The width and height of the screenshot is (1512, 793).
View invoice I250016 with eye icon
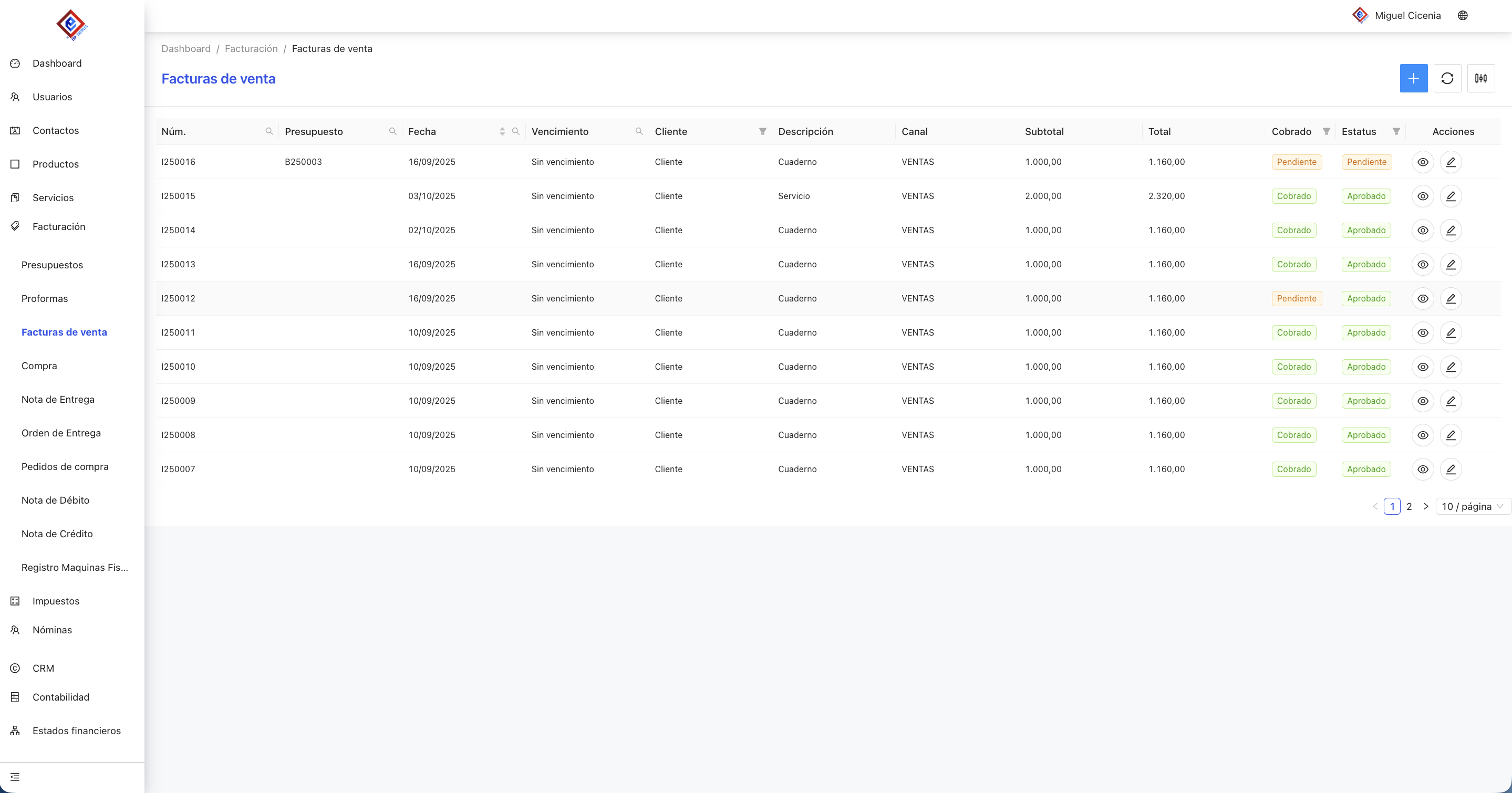(1422, 162)
